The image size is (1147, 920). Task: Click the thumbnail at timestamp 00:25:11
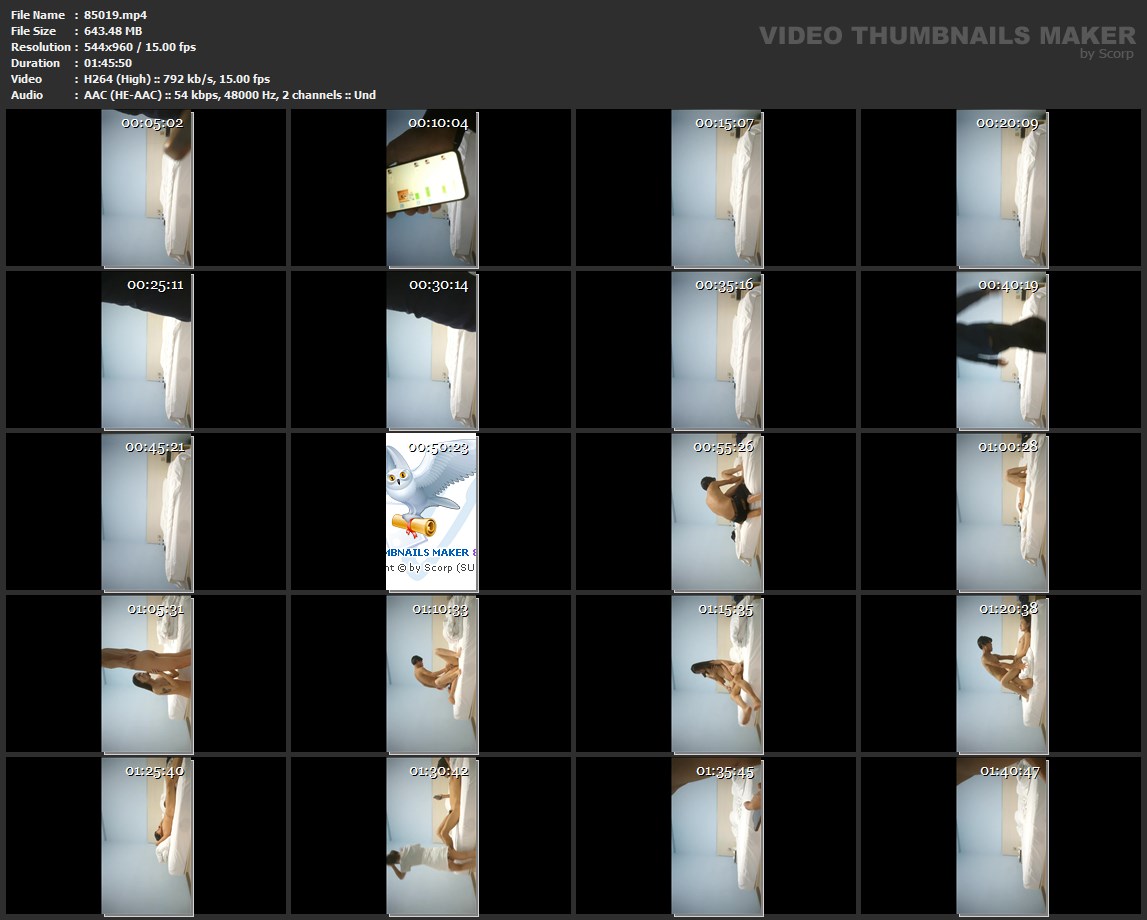146,352
